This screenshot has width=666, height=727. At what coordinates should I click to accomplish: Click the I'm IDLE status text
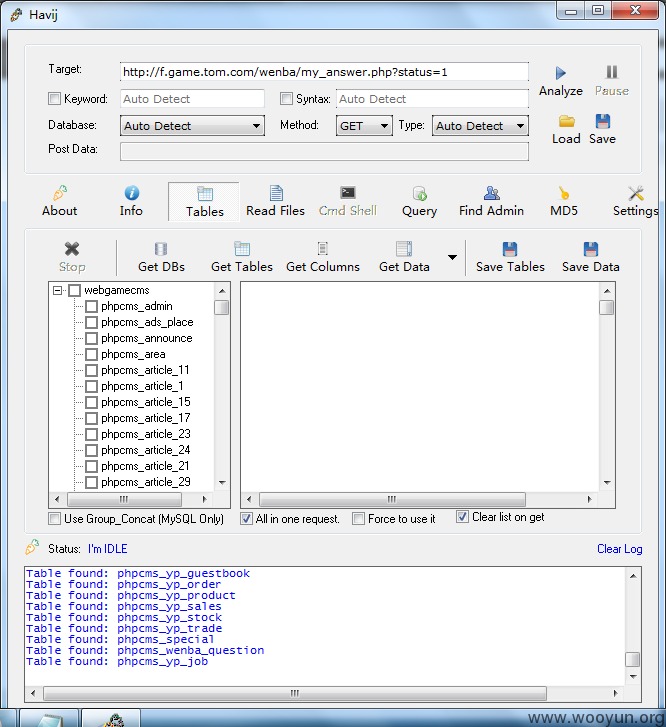108,549
